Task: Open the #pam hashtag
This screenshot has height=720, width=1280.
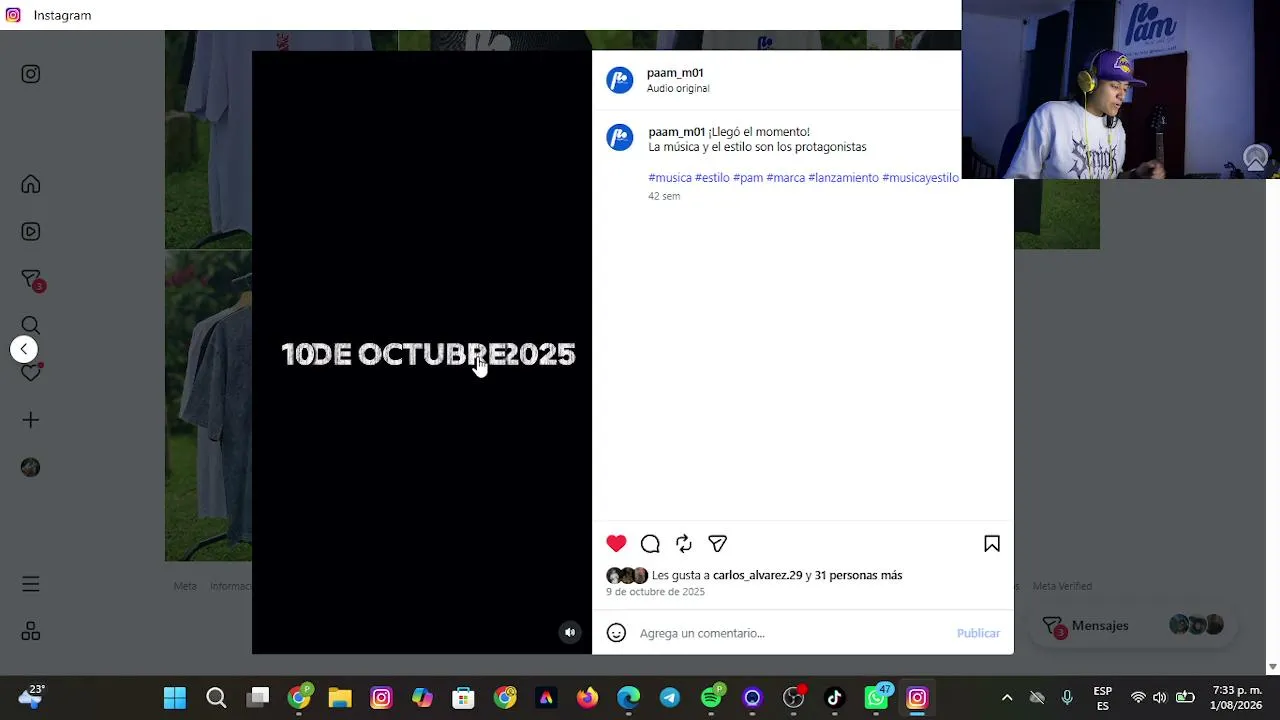Action: point(748,178)
